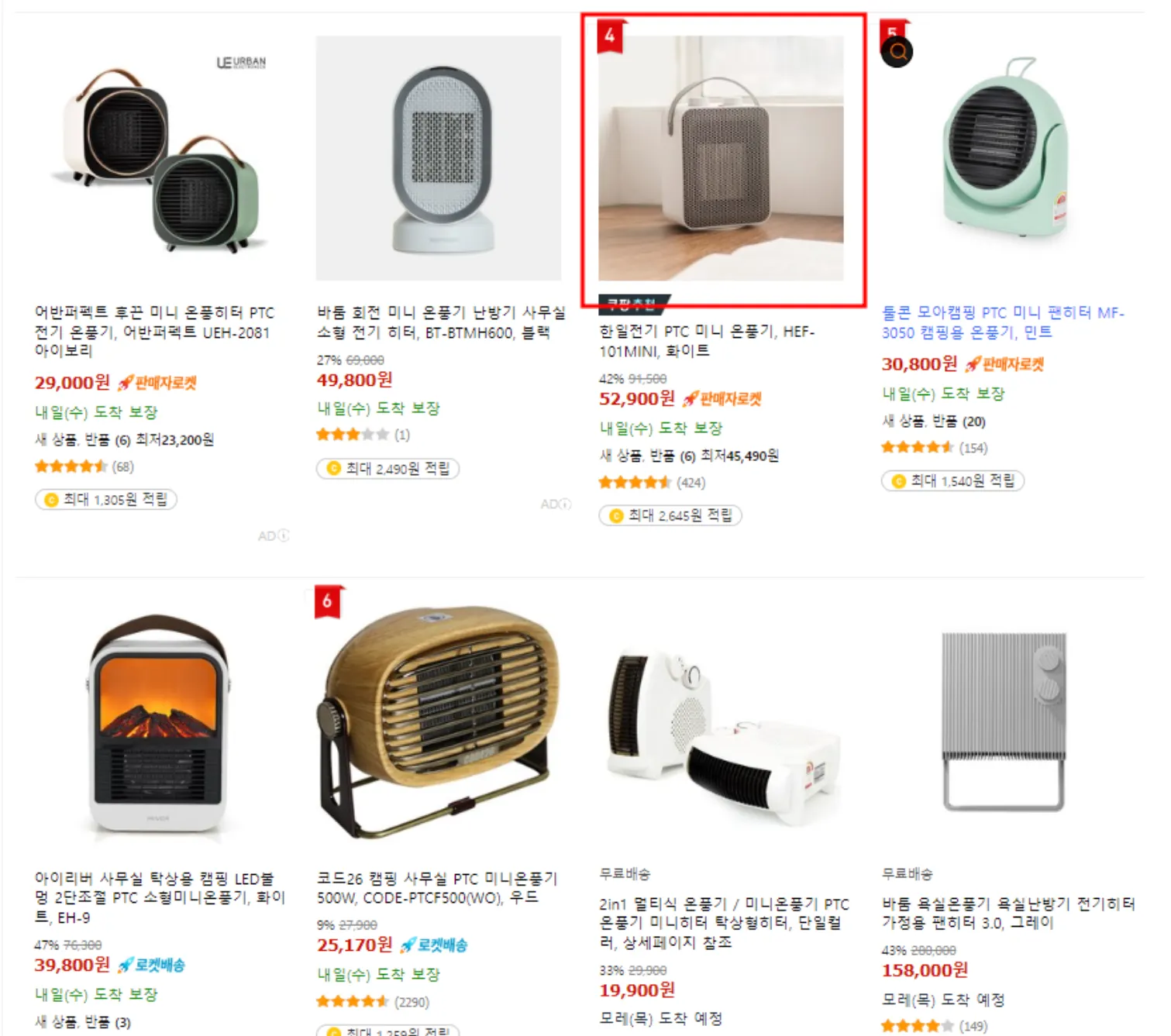Click rank 6 badge on Code26 heater

(x=328, y=601)
